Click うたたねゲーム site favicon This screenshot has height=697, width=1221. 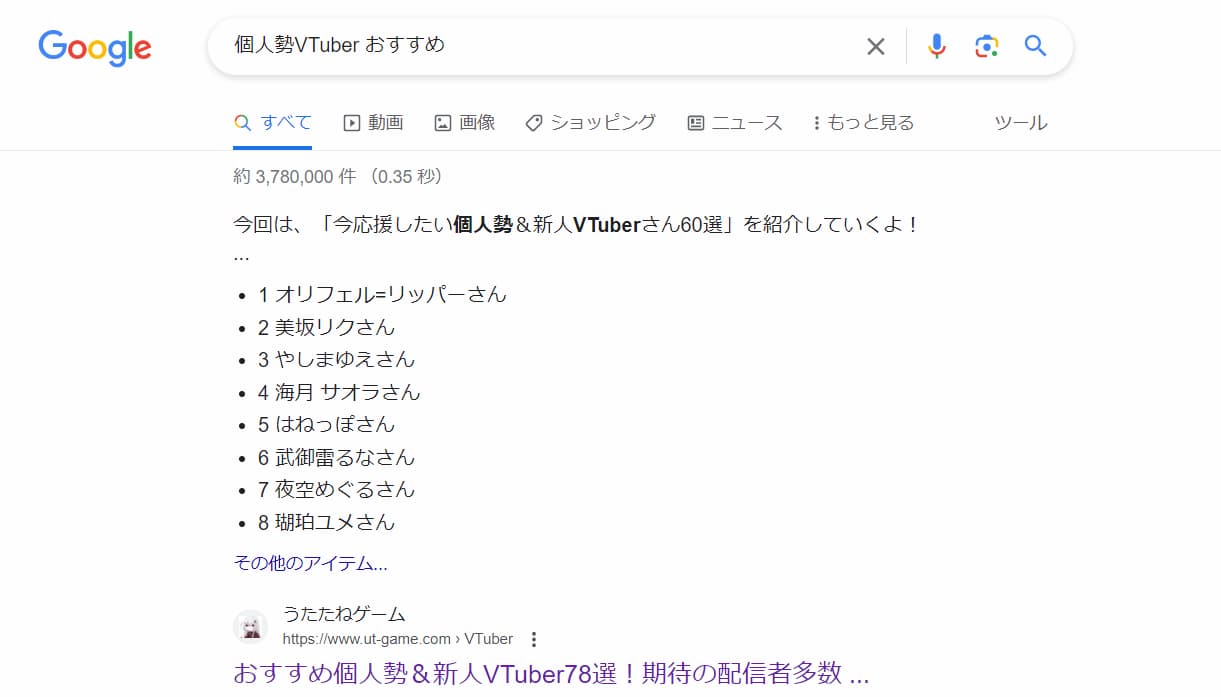(250, 627)
